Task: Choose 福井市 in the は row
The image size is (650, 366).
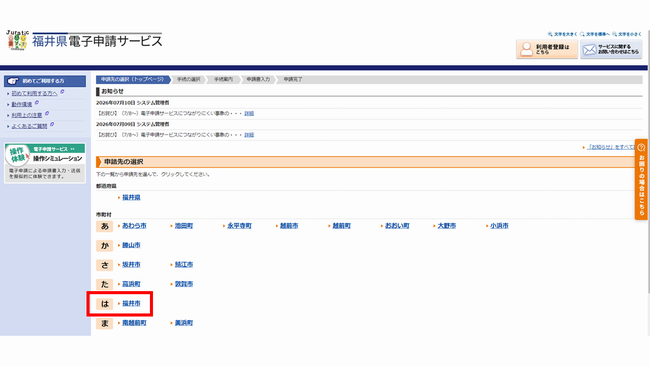Action: (x=131, y=303)
